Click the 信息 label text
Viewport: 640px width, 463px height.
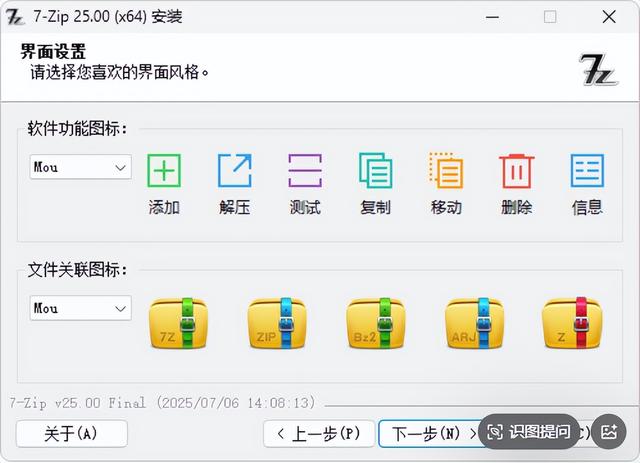587,207
